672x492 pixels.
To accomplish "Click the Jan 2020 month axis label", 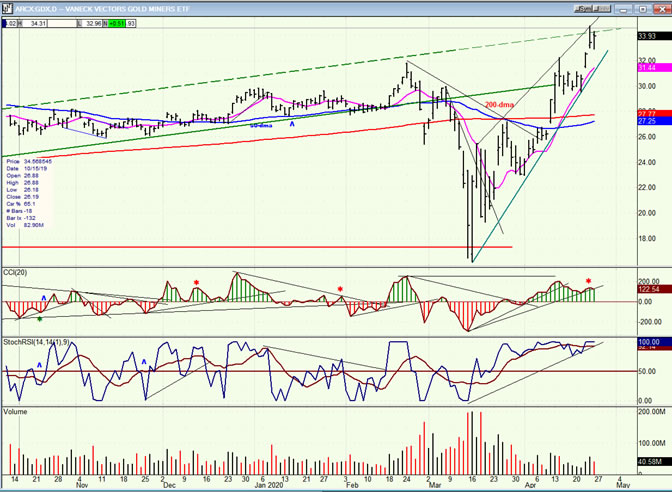I will click(269, 485).
